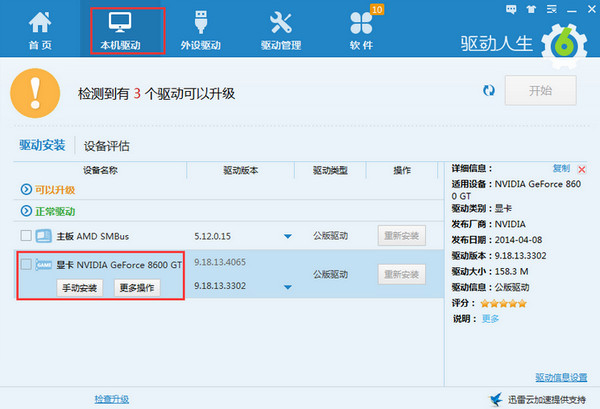The height and width of the screenshot is (409, 600).
Task: Click 驱动大小 158.3 M in details
Action: click(x=490, y=272)
